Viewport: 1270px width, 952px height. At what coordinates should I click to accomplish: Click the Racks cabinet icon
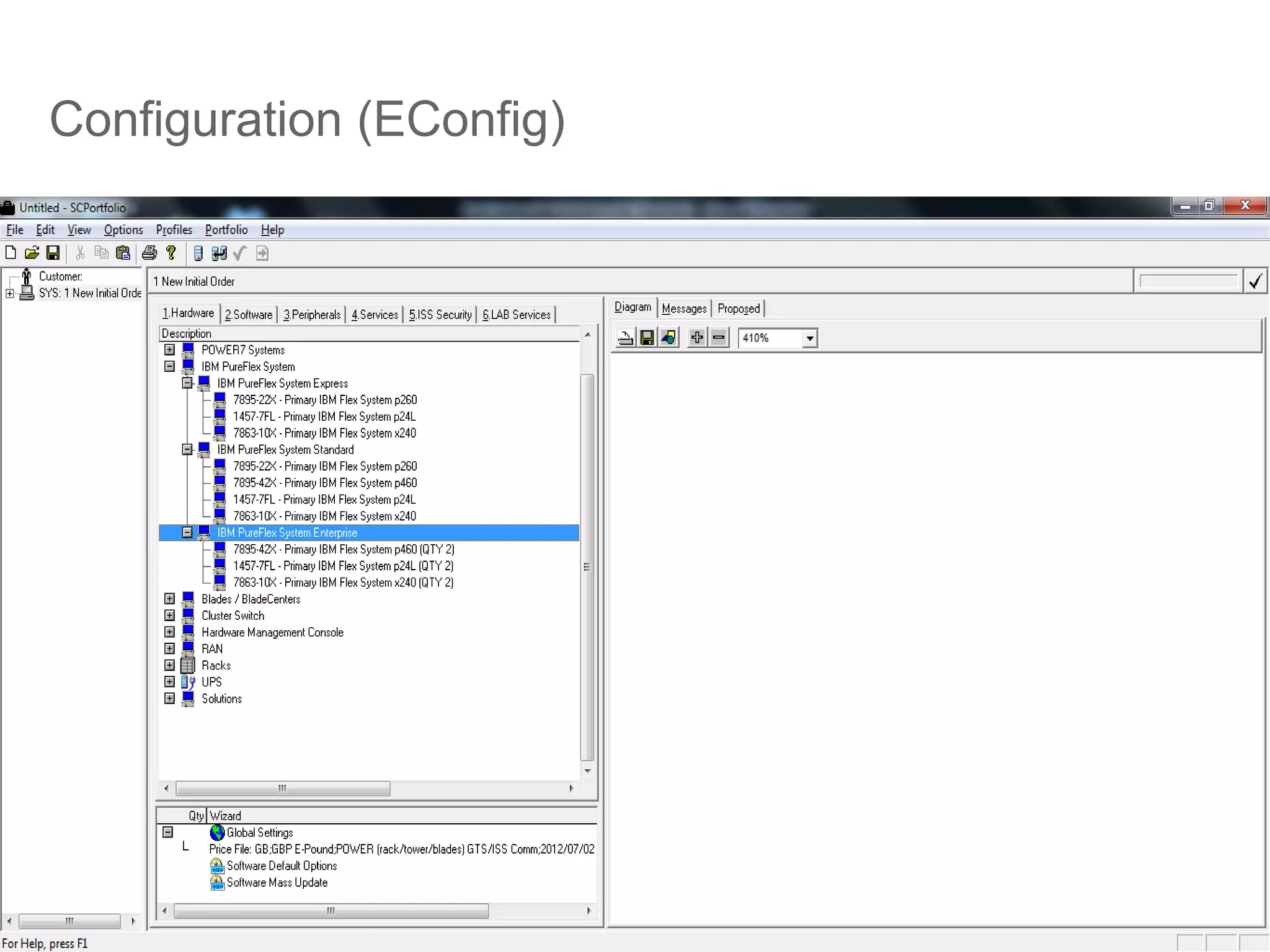tap(187, 666)
